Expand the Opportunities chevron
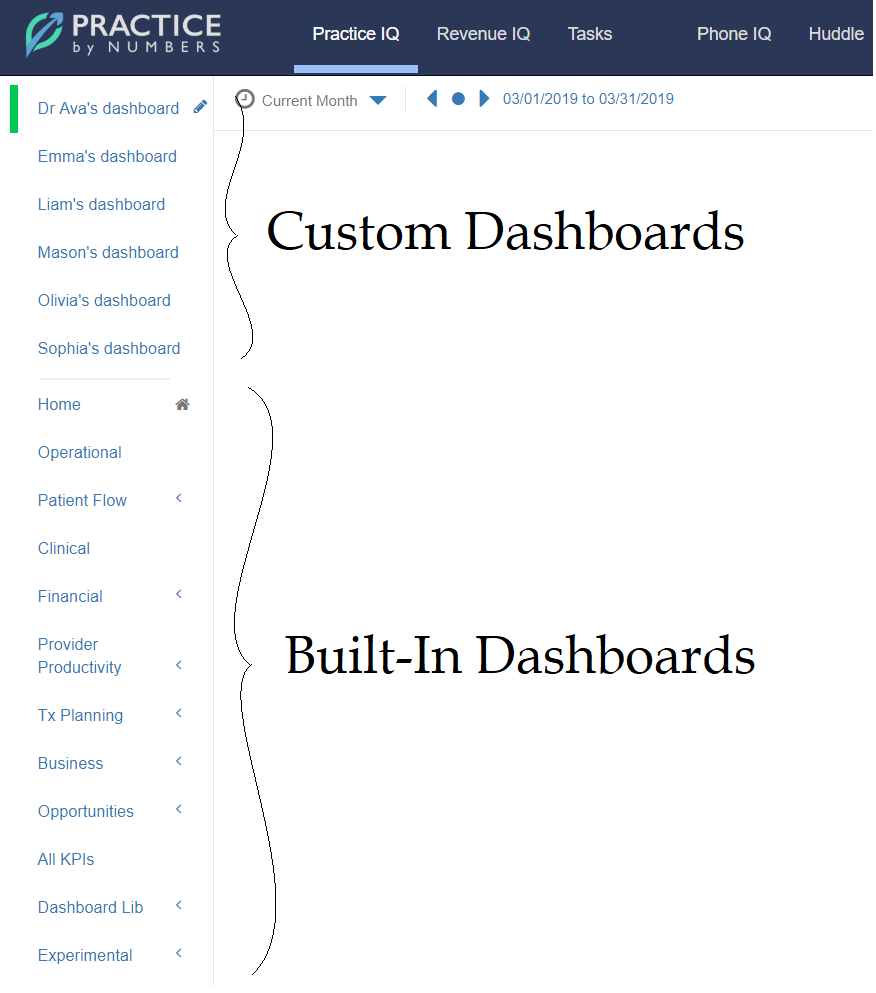This screenshot has width=876, height=993. [x=179, y=811]
